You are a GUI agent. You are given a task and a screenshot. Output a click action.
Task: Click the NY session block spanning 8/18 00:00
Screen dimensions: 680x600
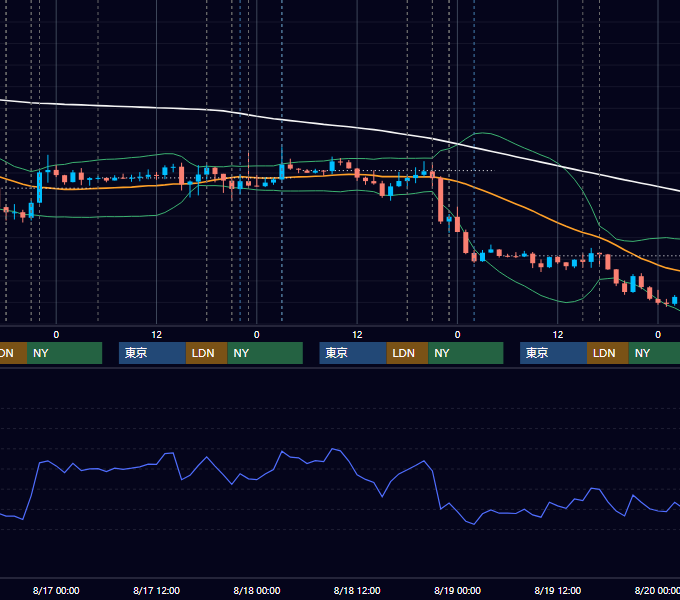(265, 353)
